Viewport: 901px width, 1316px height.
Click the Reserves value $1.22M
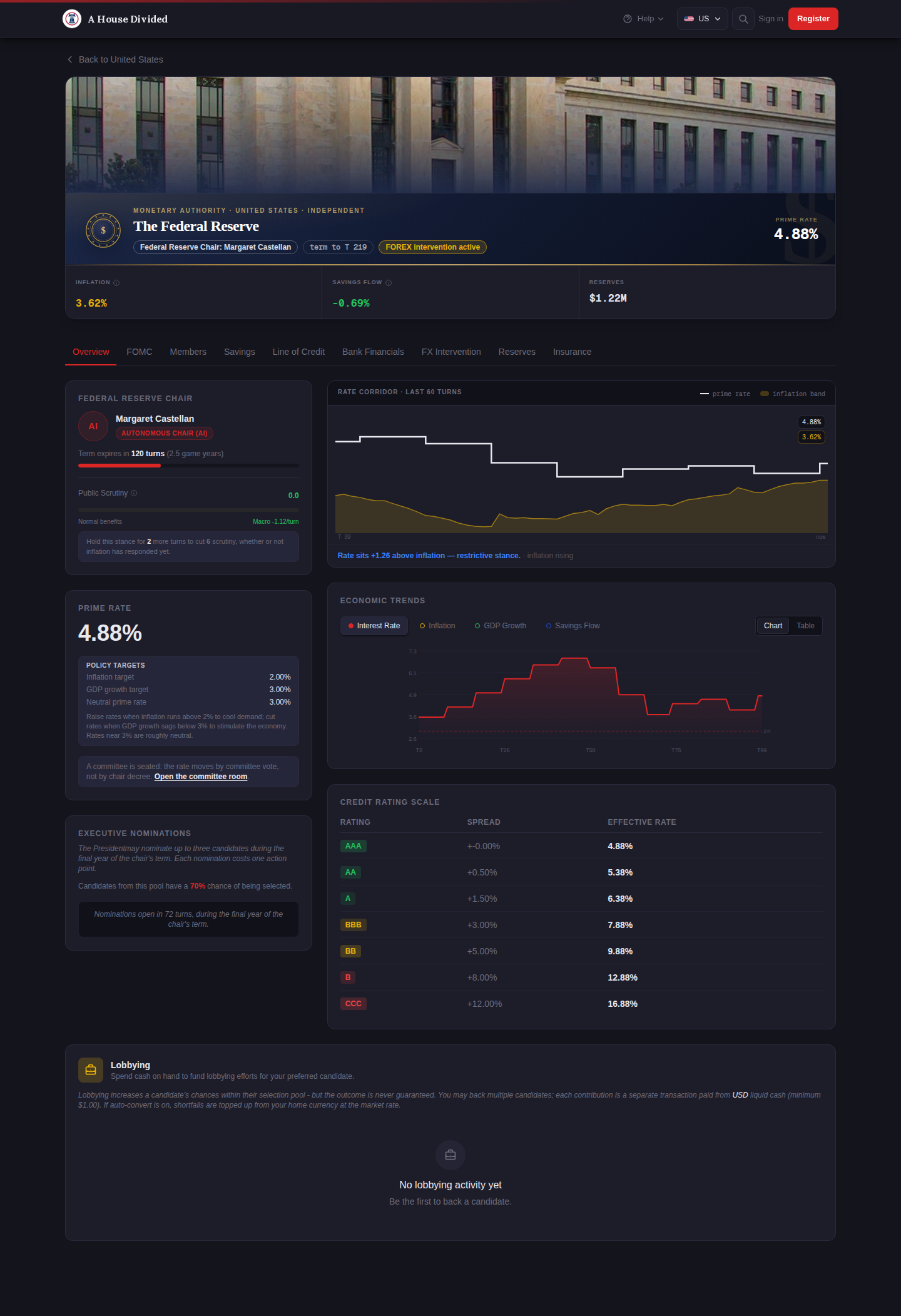pyautogui.click(x=608, y=298)
